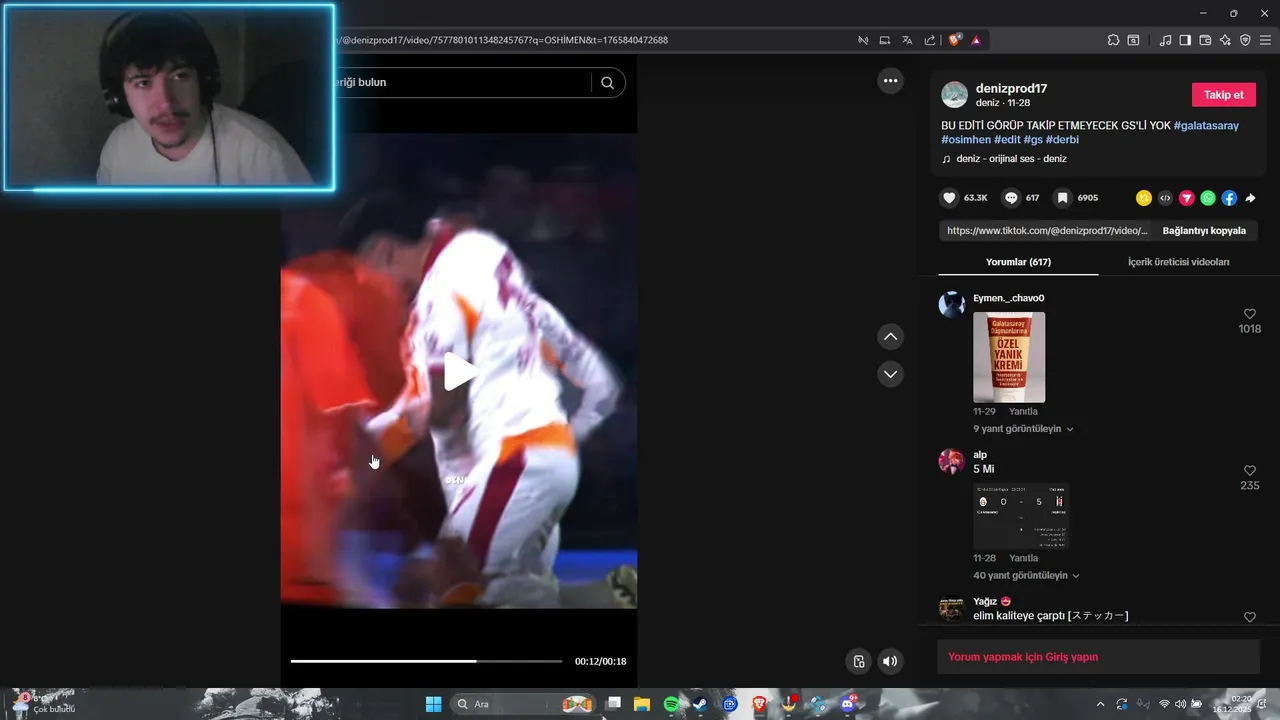Open browser extensions puzzle icon
Image resolution: width=1280 pixels, height=720 pixels.
[1113, 40]
